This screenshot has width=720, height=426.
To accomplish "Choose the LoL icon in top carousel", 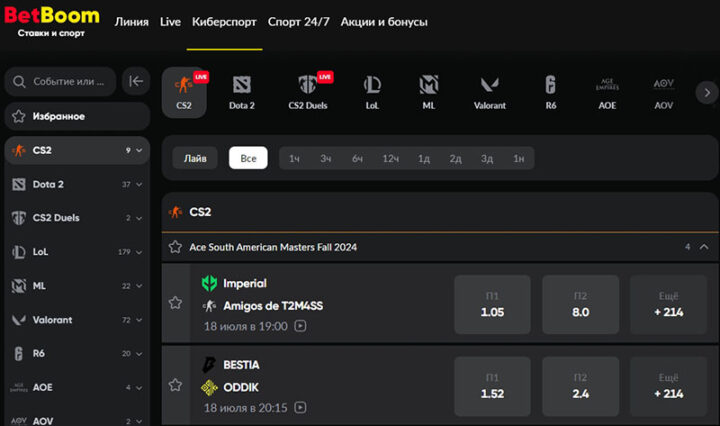I will 371,91.
